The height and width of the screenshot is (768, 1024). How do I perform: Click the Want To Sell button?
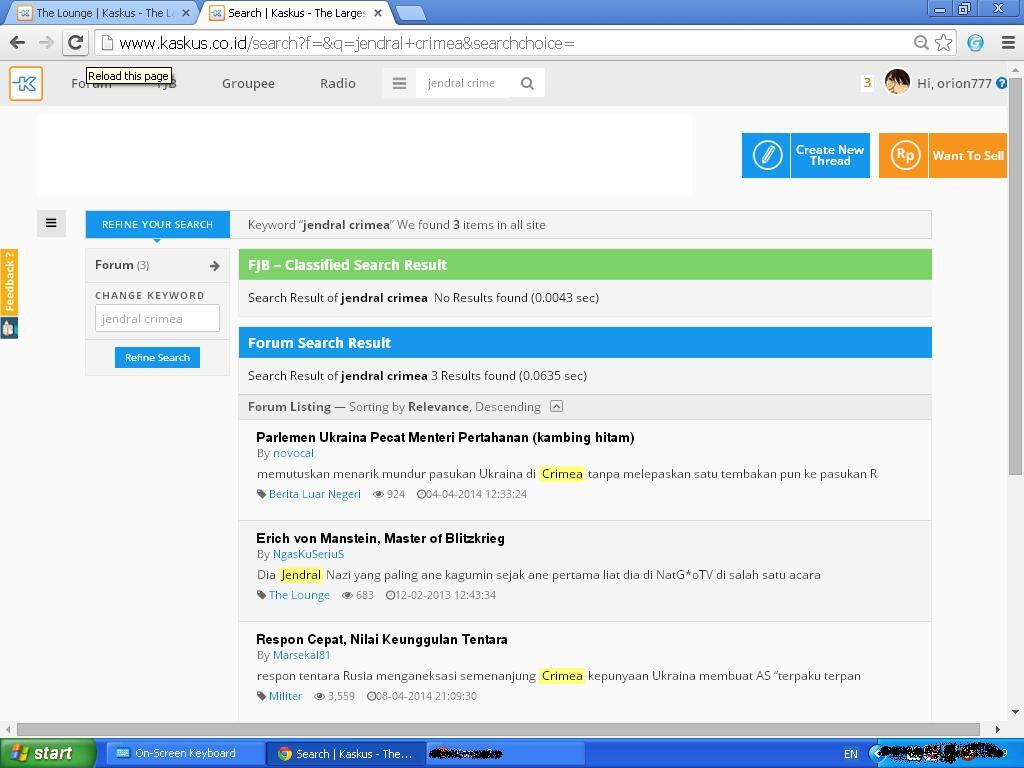point(943,155)
